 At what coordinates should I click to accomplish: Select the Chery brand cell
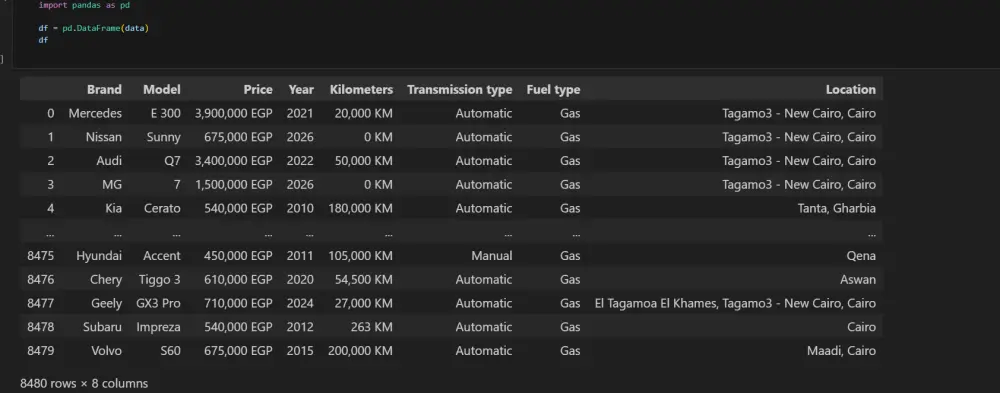point(106,279)
